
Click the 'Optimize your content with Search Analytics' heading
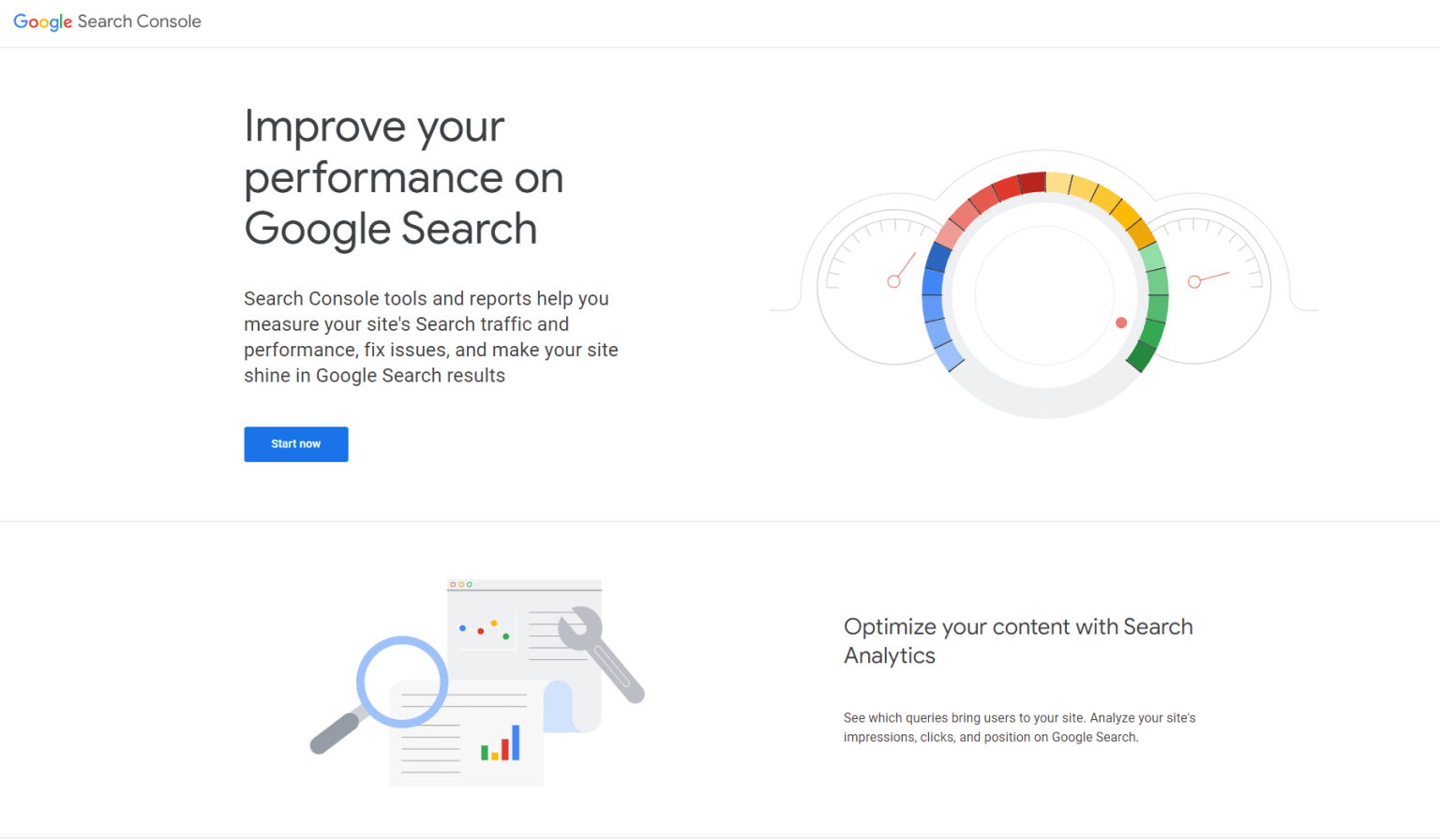tap(1018, 640)
